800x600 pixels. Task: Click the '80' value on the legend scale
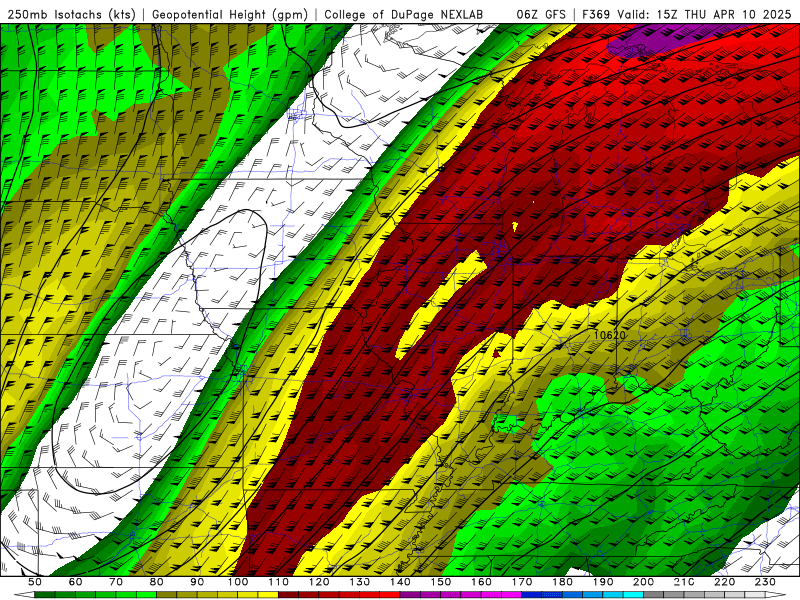coord(157,582)
